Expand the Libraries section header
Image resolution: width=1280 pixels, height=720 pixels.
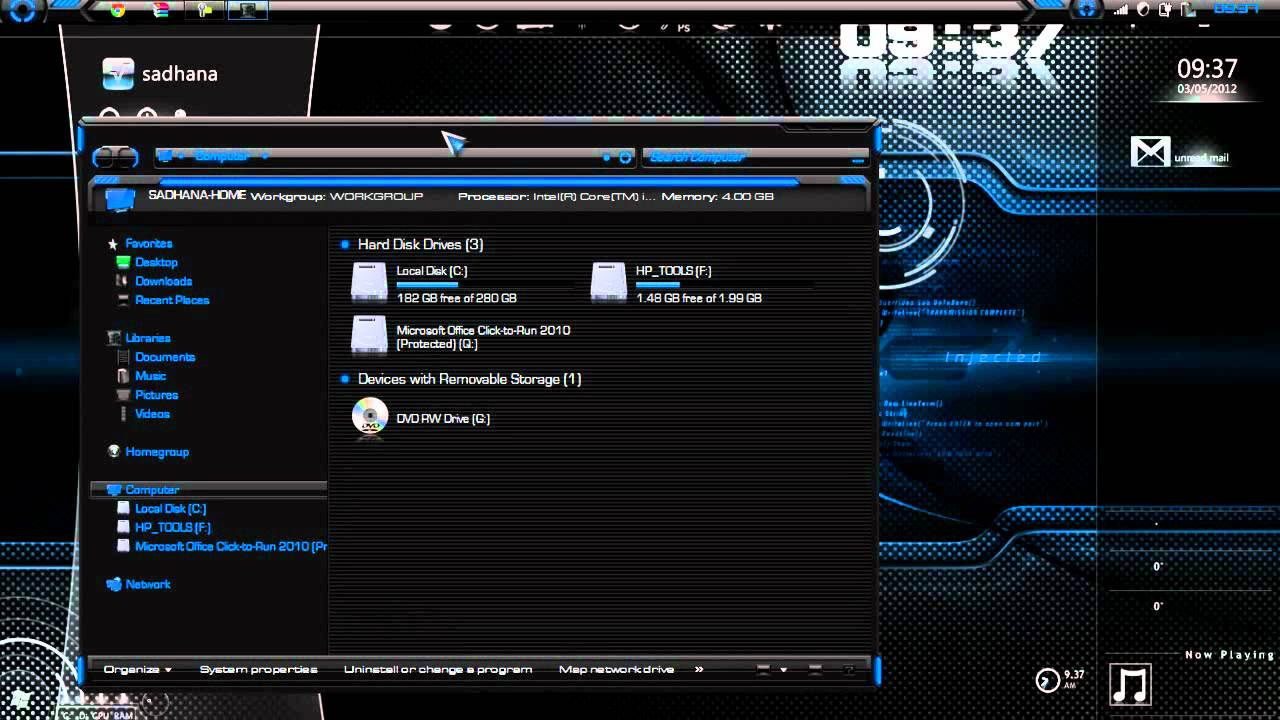coord(147,338)
